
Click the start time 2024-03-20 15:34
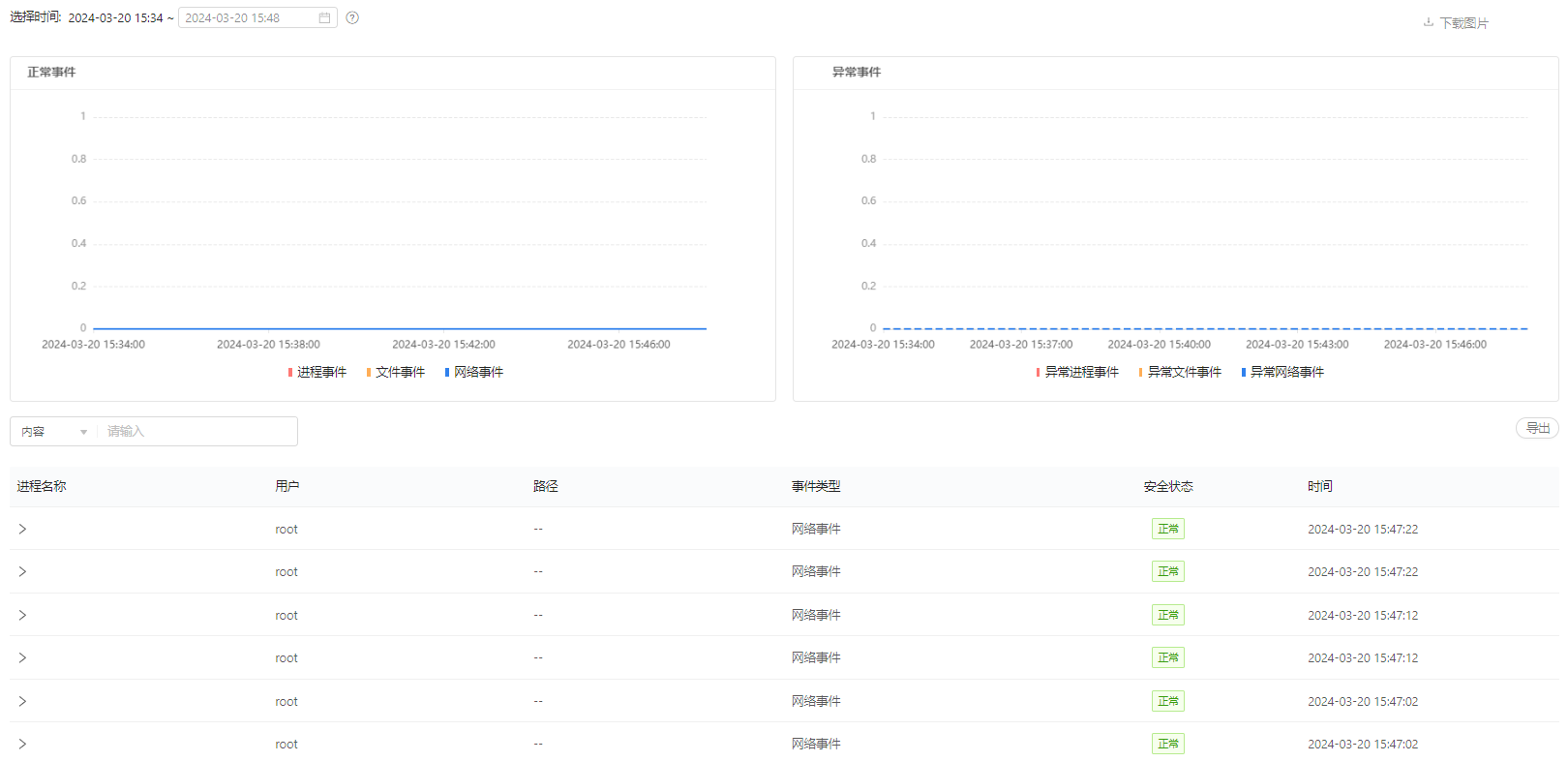[115, 18]
